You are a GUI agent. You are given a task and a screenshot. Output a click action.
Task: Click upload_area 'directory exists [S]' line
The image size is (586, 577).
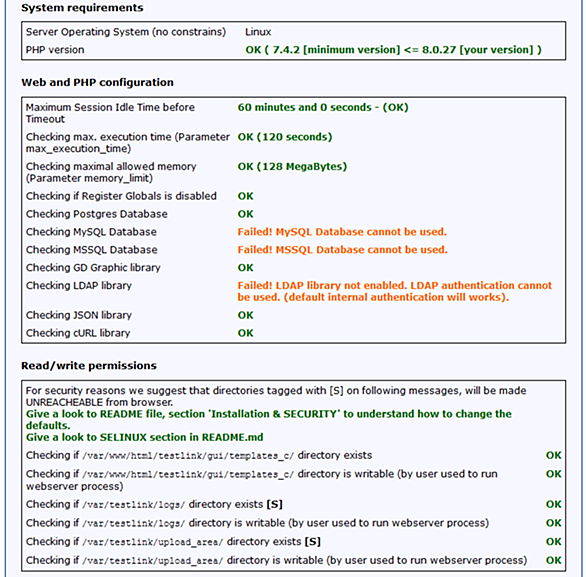point(173,542)
